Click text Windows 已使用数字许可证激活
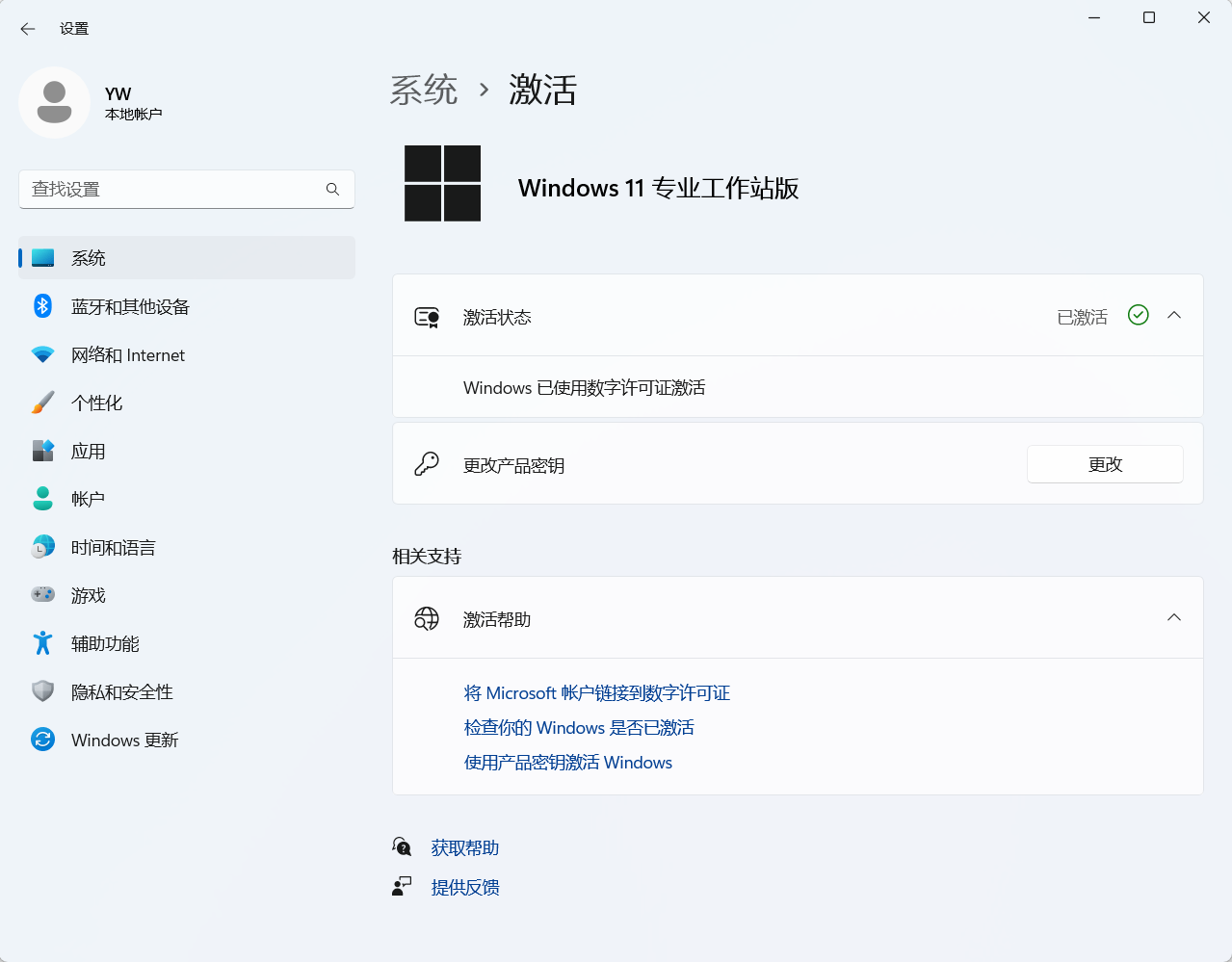 click(x=585, y=387)
